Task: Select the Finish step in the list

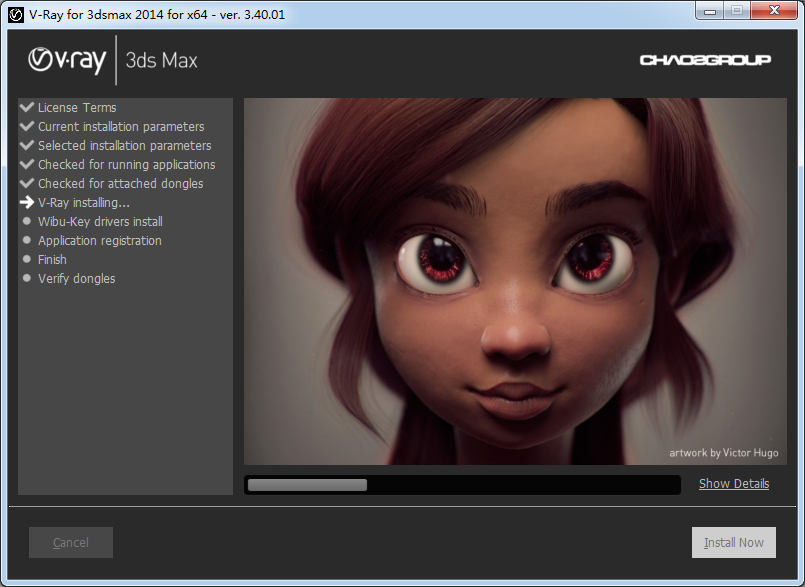Action: pyautogui.click(x=52, y=260)
